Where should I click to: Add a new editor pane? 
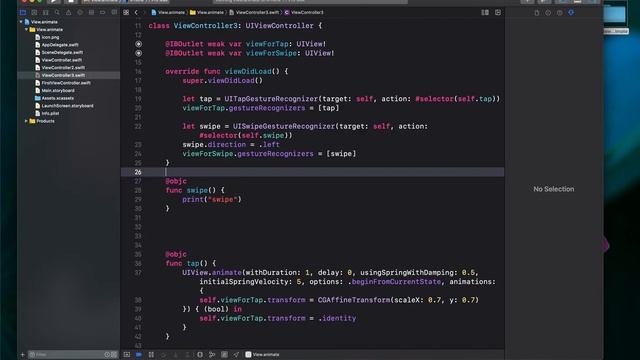click(498, 13)
